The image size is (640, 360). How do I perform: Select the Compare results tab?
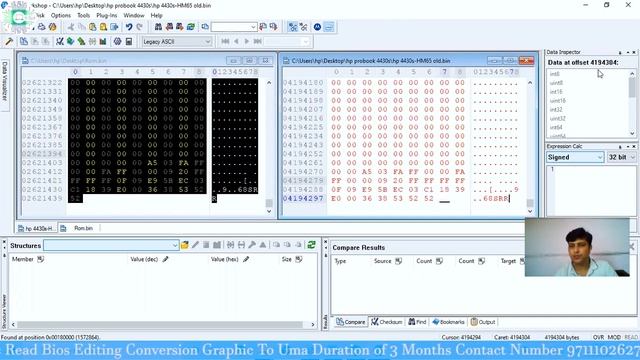351,322
